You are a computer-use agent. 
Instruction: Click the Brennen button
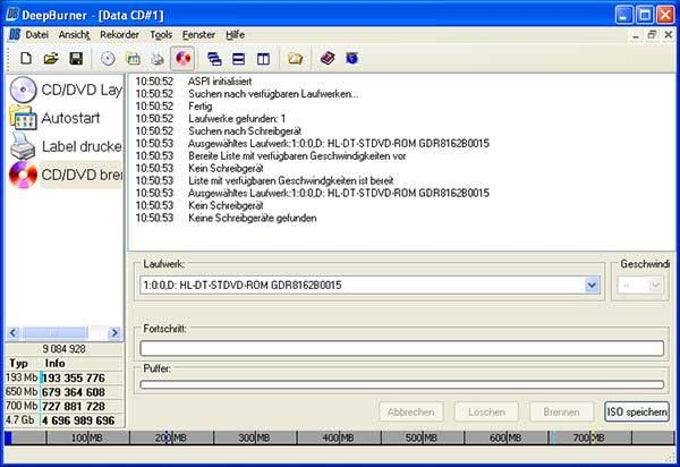561,412
